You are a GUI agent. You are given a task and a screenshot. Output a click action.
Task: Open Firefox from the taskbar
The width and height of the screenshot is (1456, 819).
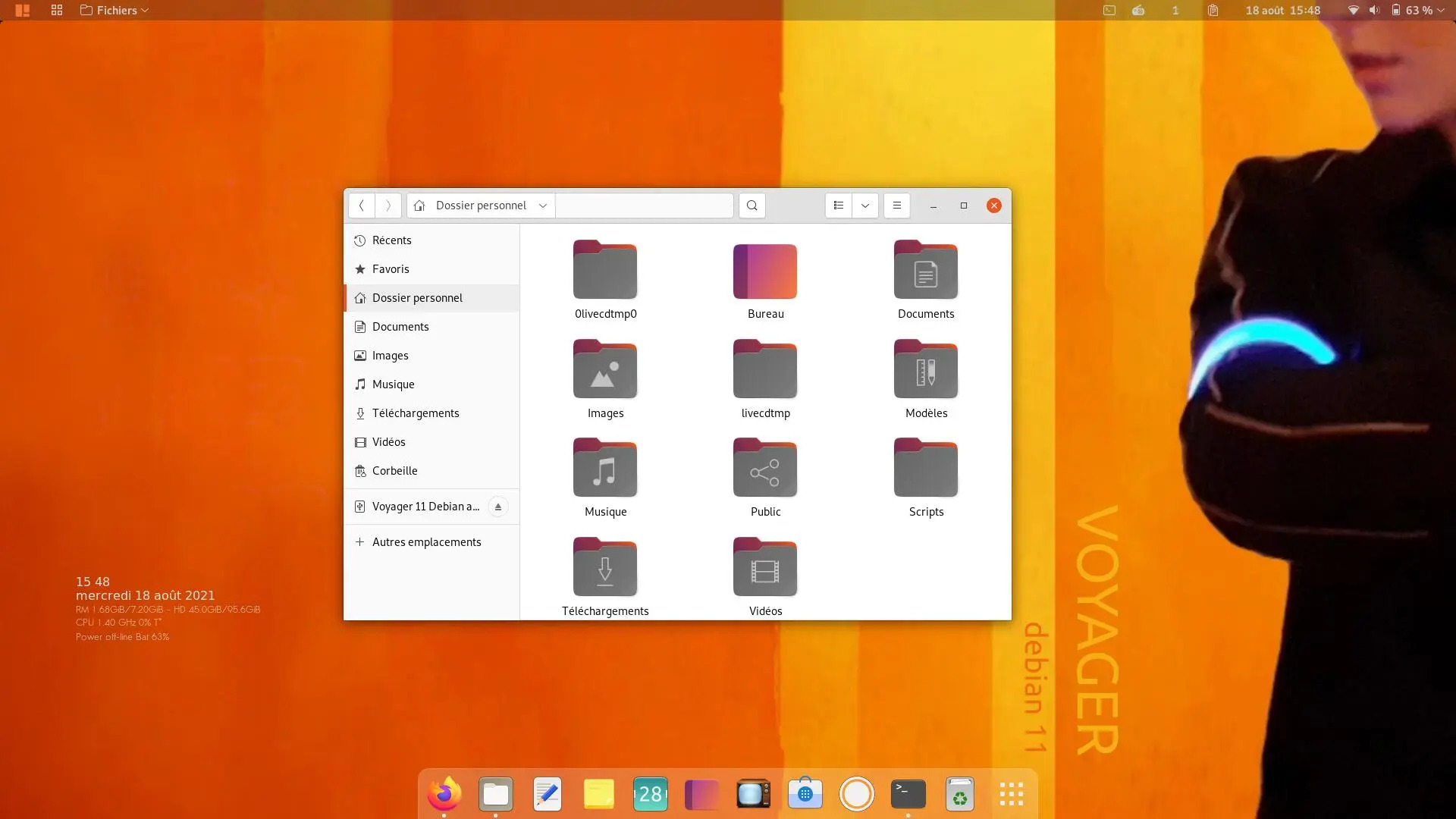443,793
